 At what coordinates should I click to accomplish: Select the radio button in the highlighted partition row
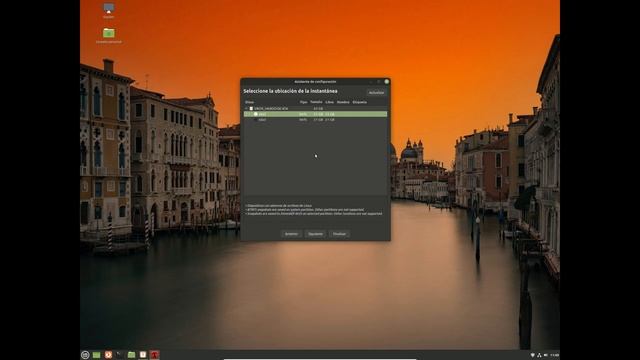(256, 114)
